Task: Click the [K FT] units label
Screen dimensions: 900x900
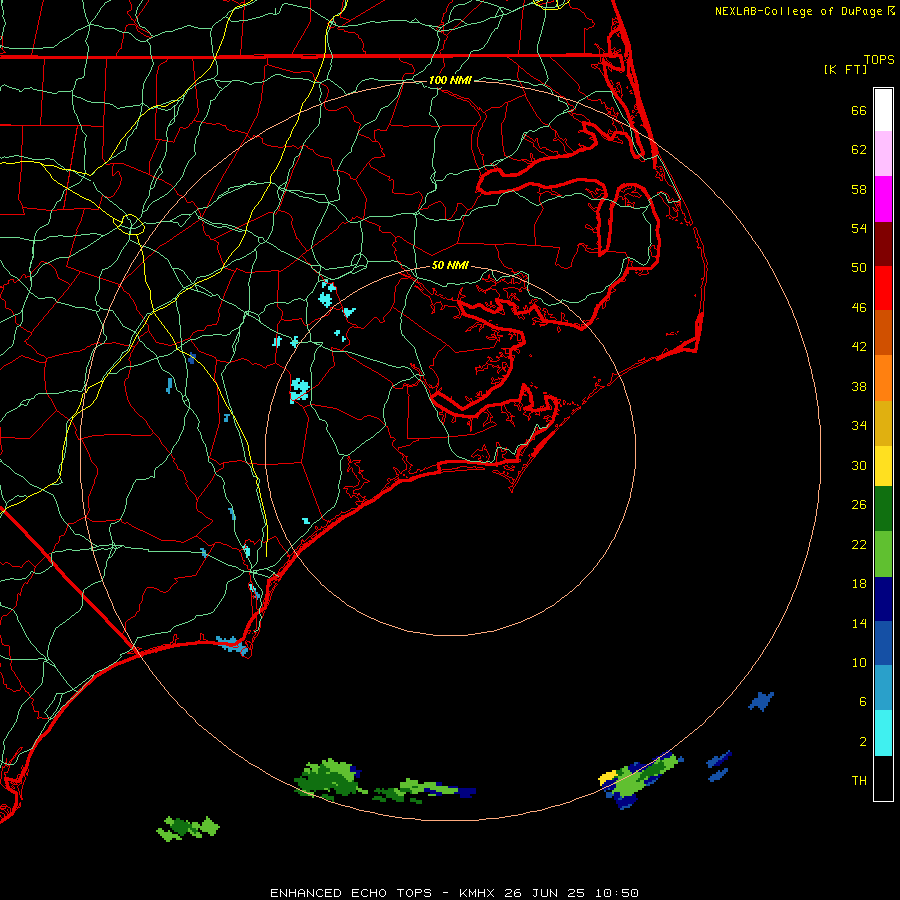Action: 845,69
